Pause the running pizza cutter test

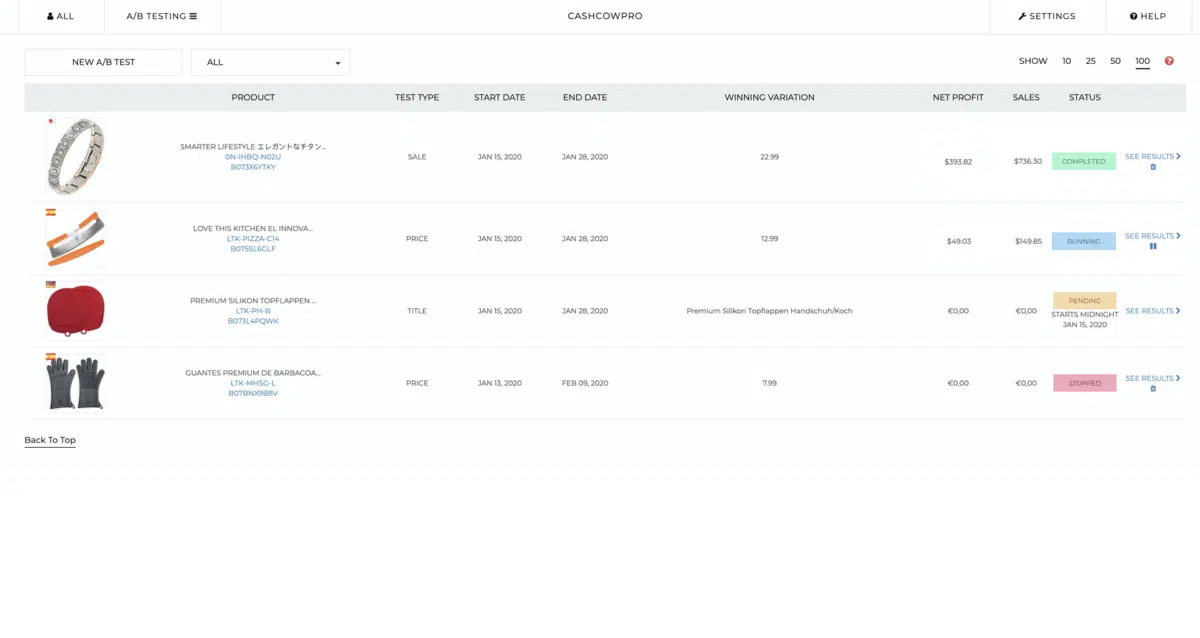(1153, 246)
